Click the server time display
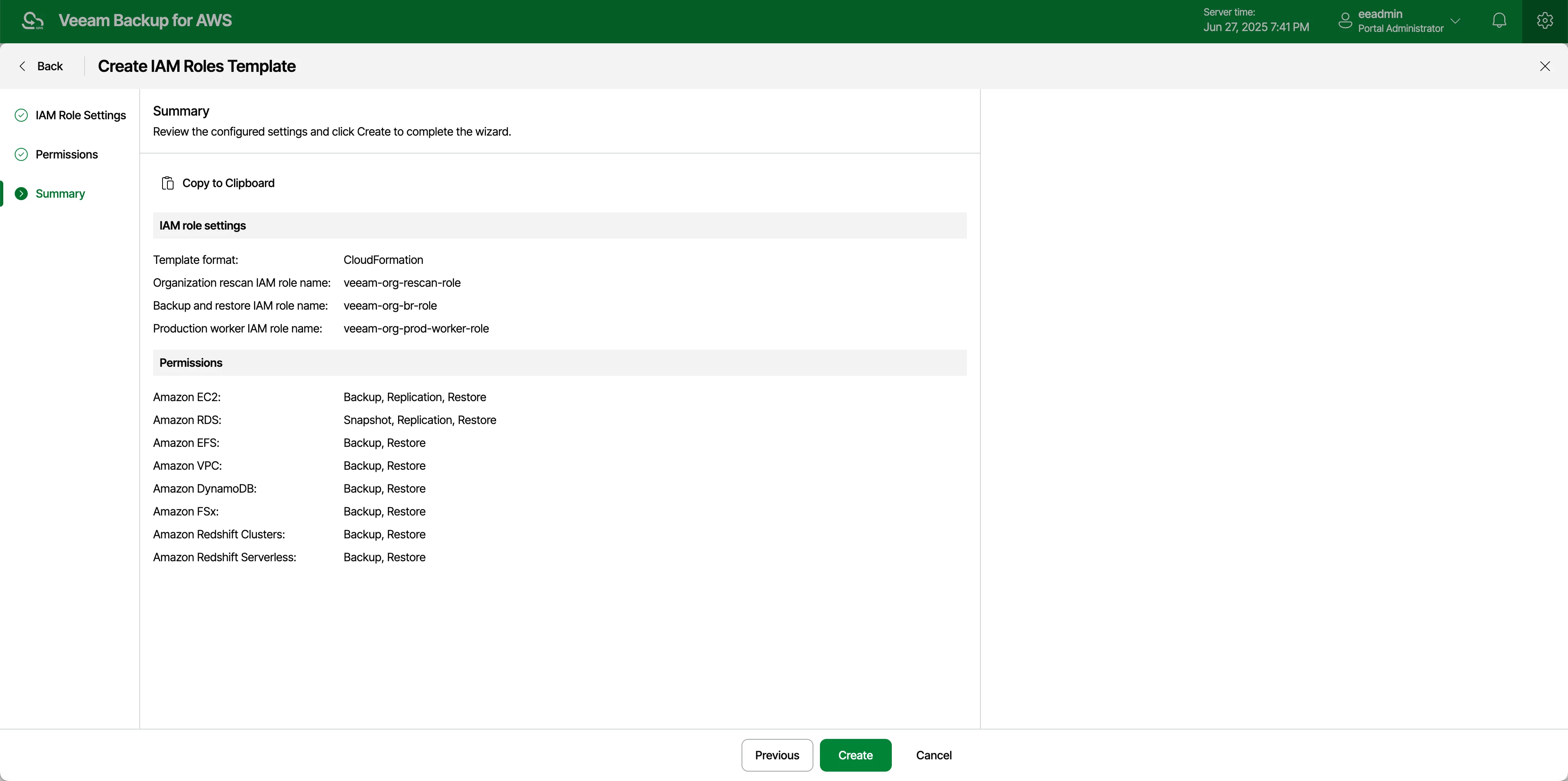Image resolution: width=1568 pixels, height=781 pixels. [1256, 21]
